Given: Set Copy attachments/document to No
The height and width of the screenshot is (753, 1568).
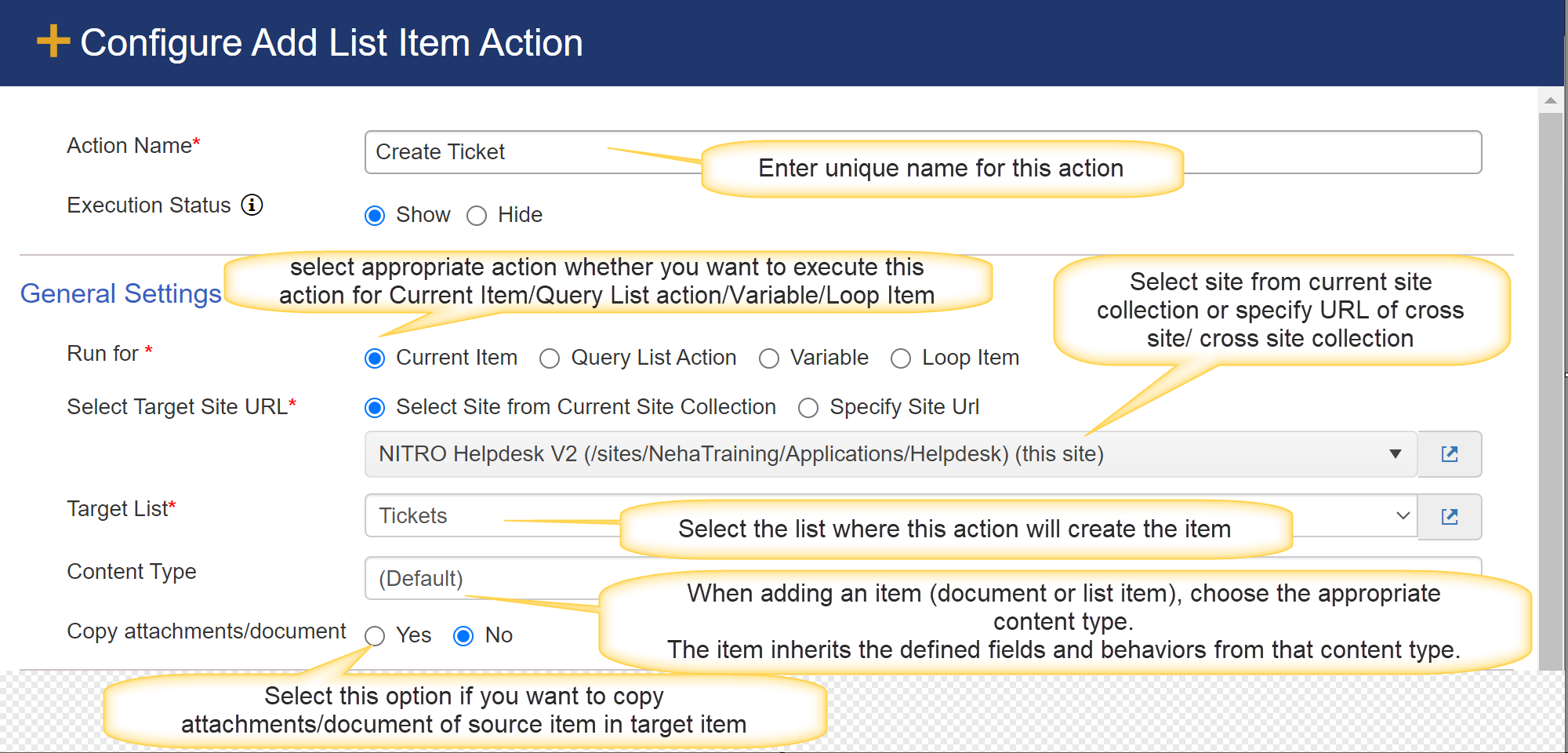Looking at the screenshot, I should click(463, 636).
